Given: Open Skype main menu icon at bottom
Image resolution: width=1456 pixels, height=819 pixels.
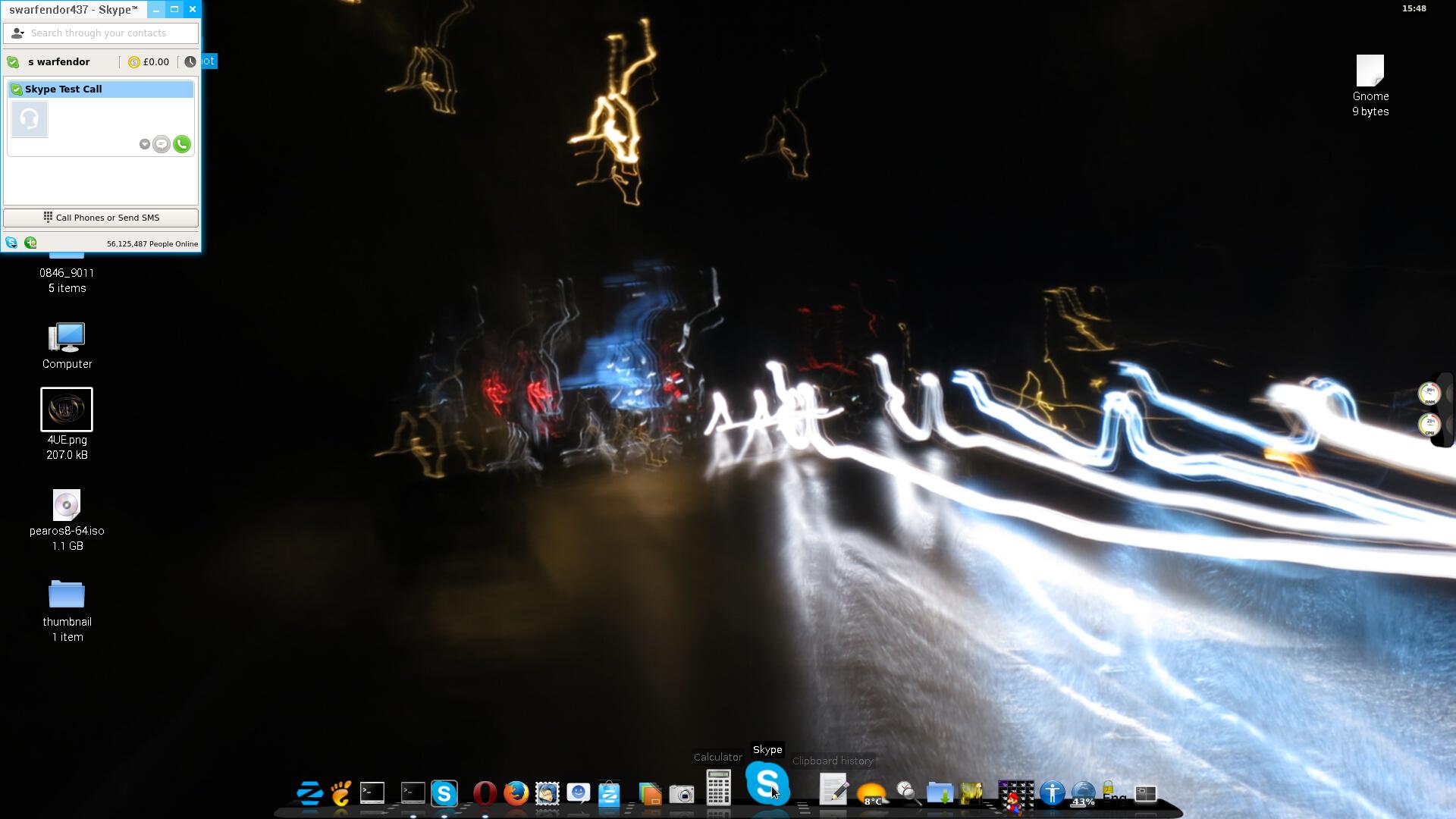Looking at the screenshot, I should point(11,243).
